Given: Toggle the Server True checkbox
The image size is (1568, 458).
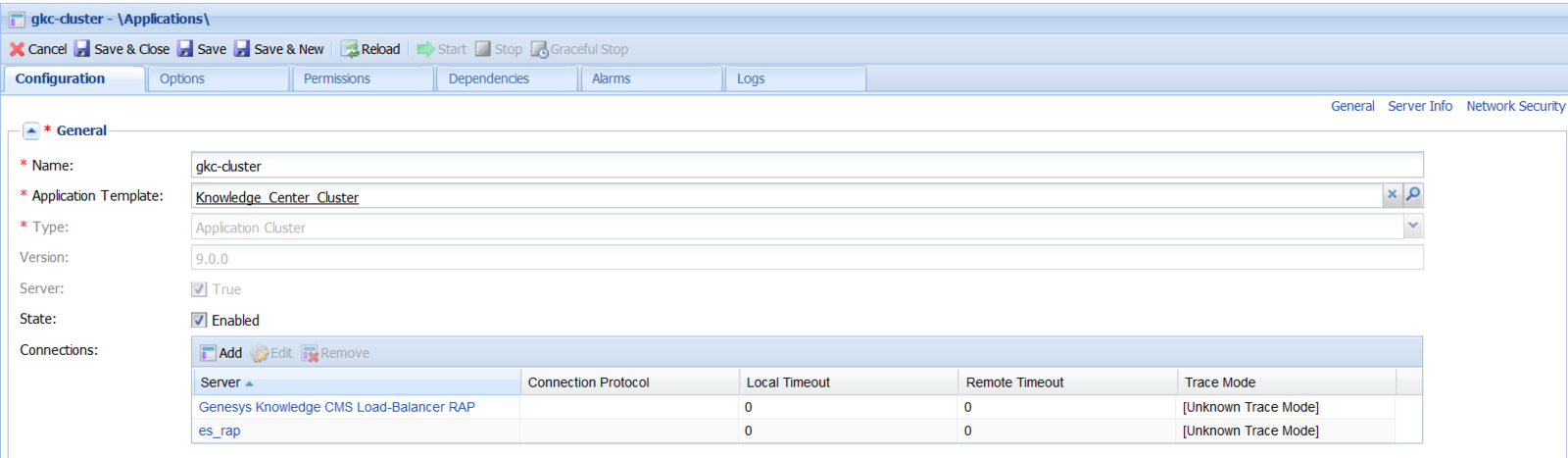Looking at the screenshot, I should [199, 289].
